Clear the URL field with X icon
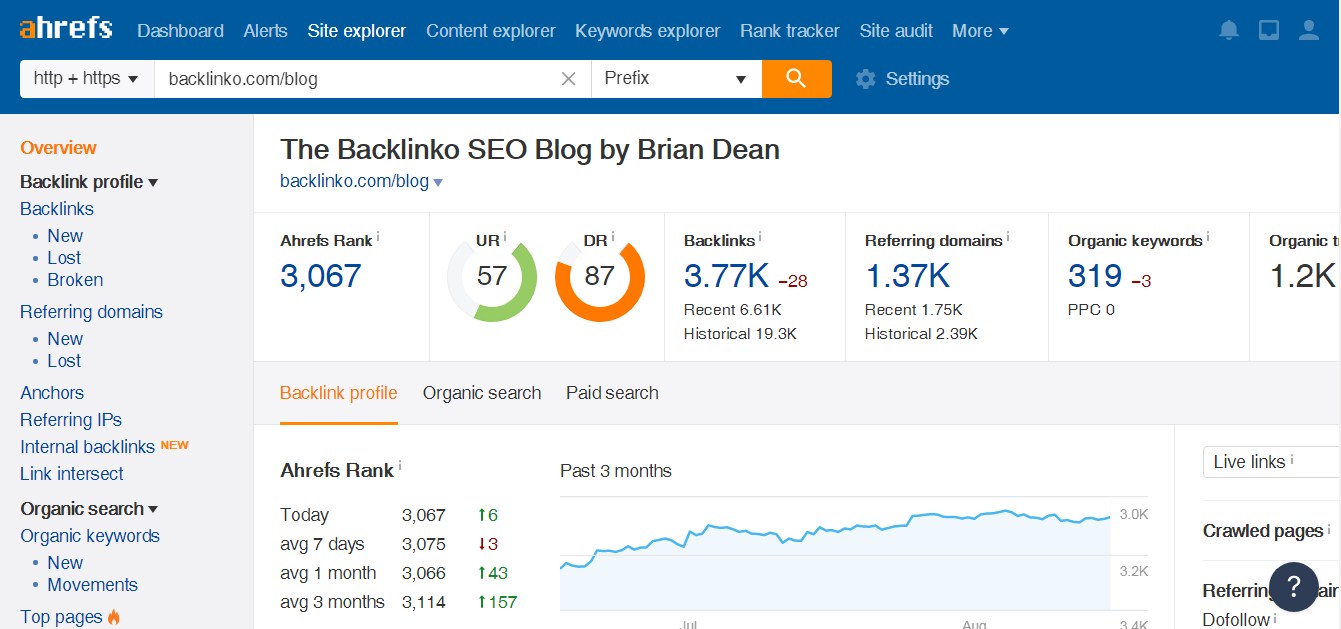 [x=569, y=79]
